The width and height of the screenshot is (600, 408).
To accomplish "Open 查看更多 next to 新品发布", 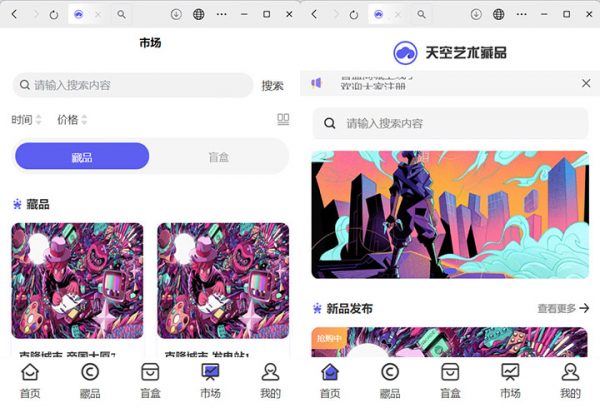I will pos(563,309).
